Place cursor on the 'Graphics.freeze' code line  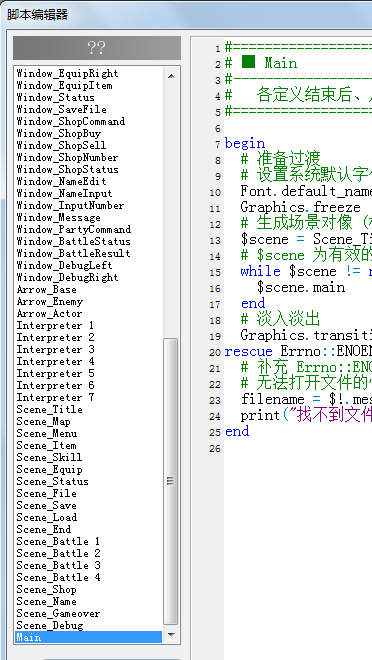pos(300,208)
